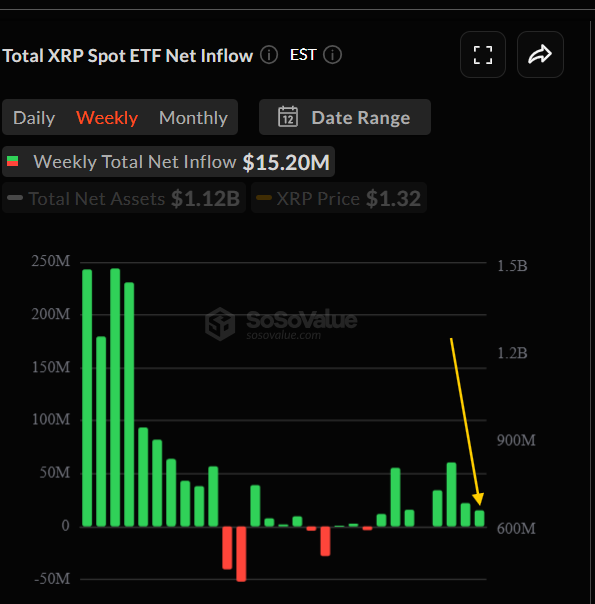Viewport: 595px width, 604px height.
Task: Toggle XRP Price series
Action: click(x=339, y=198)
